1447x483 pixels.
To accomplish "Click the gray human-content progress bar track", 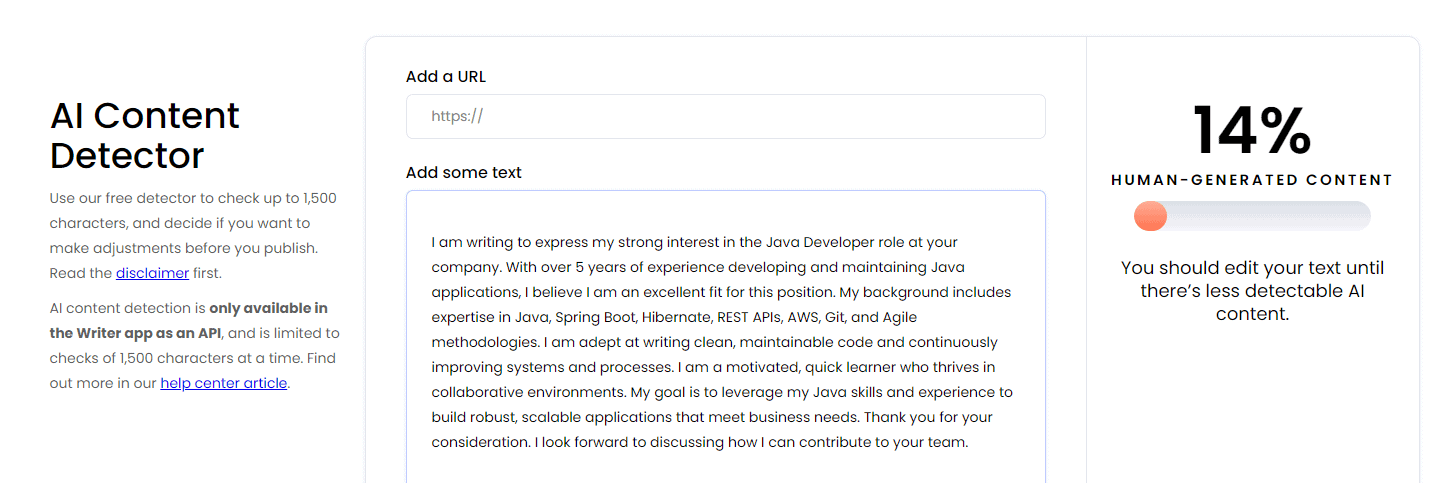I will (1252, 216).
